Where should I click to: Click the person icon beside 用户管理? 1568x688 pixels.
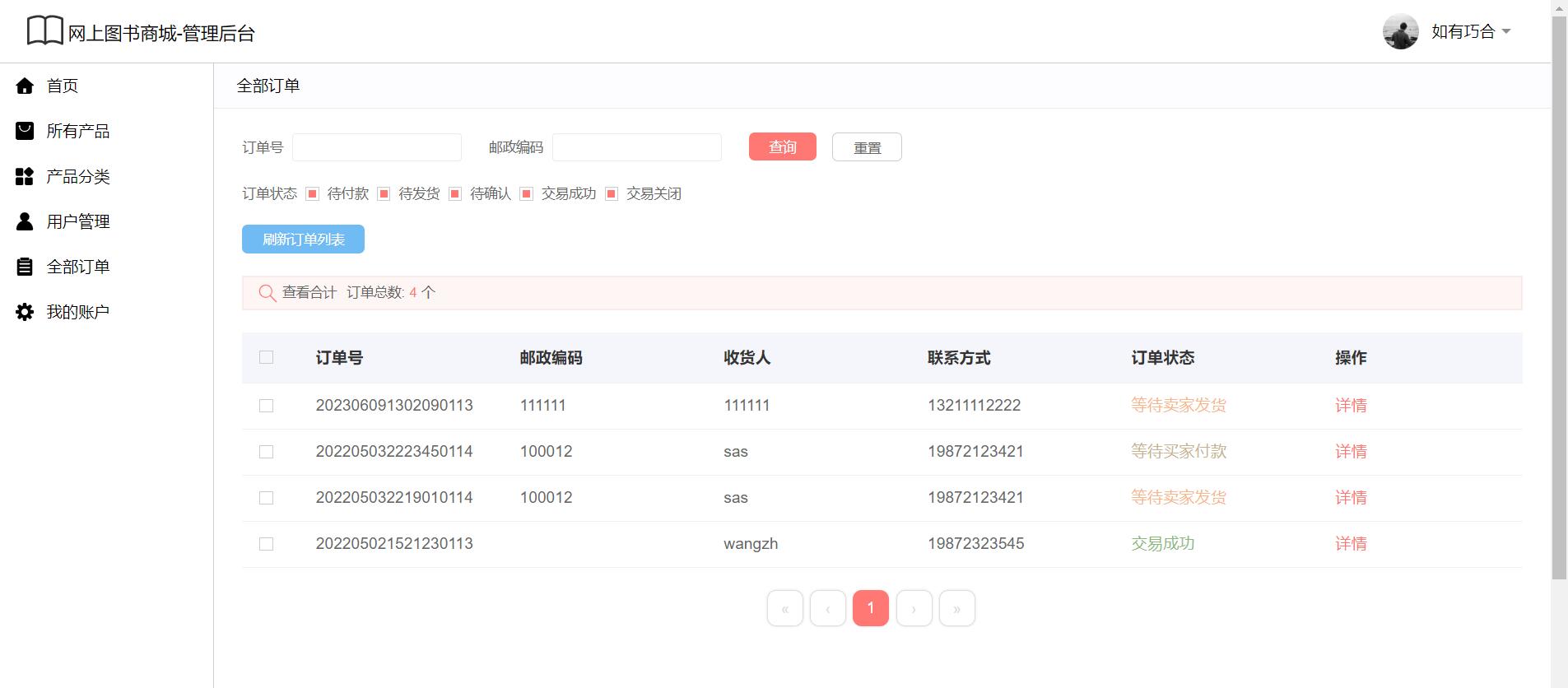pos(25,221)
